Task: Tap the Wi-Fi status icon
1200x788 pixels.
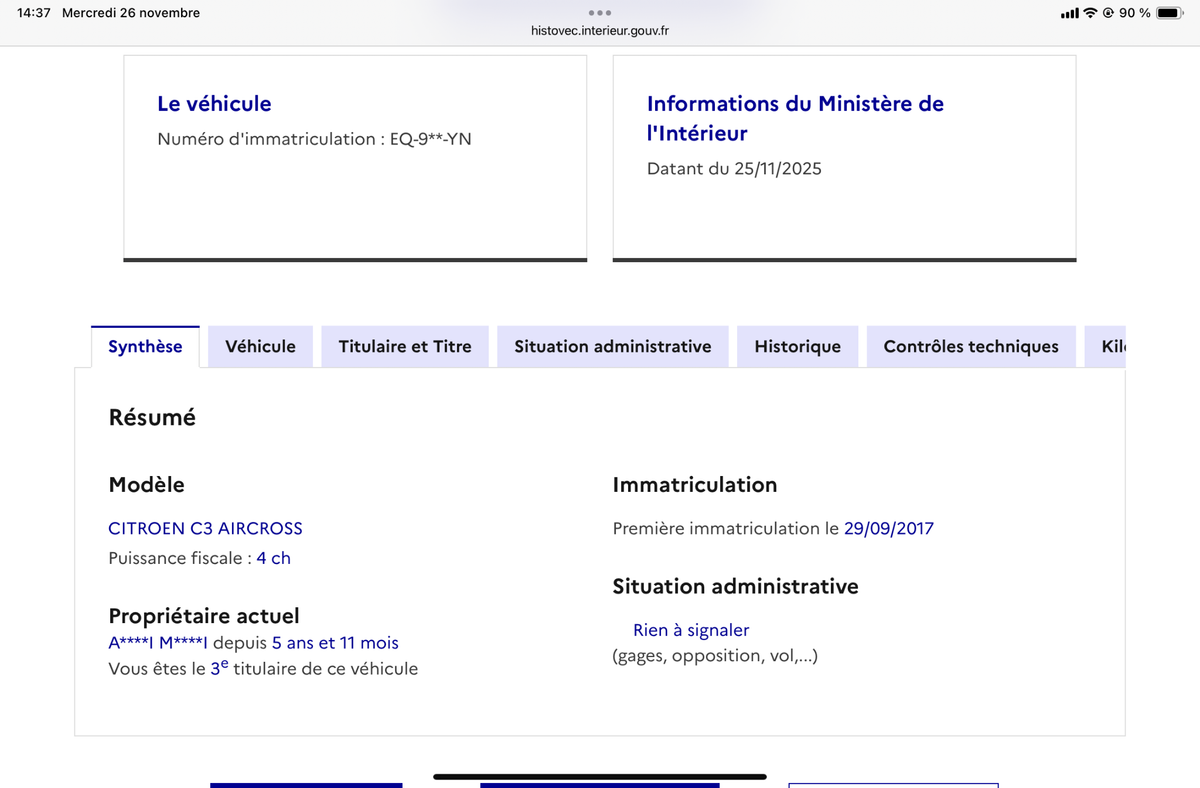Action: (1090, 13)
